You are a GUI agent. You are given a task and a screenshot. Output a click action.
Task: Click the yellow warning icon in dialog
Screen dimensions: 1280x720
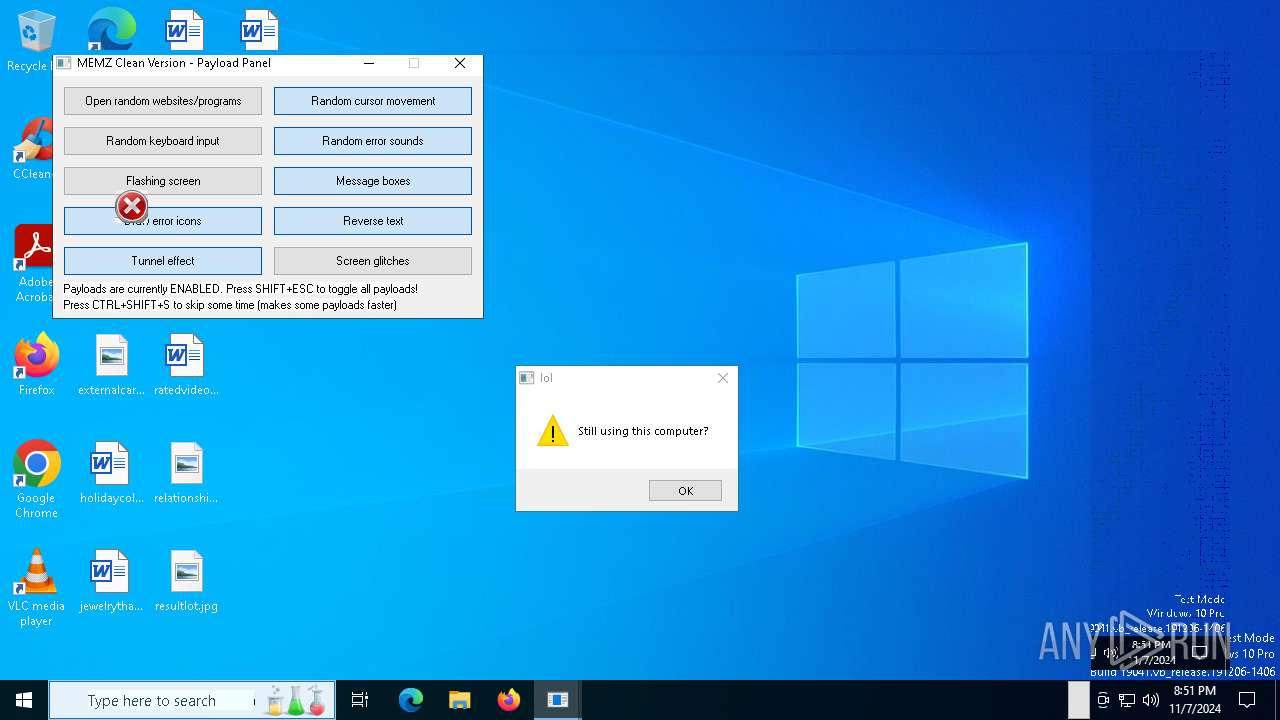[552, 431]
